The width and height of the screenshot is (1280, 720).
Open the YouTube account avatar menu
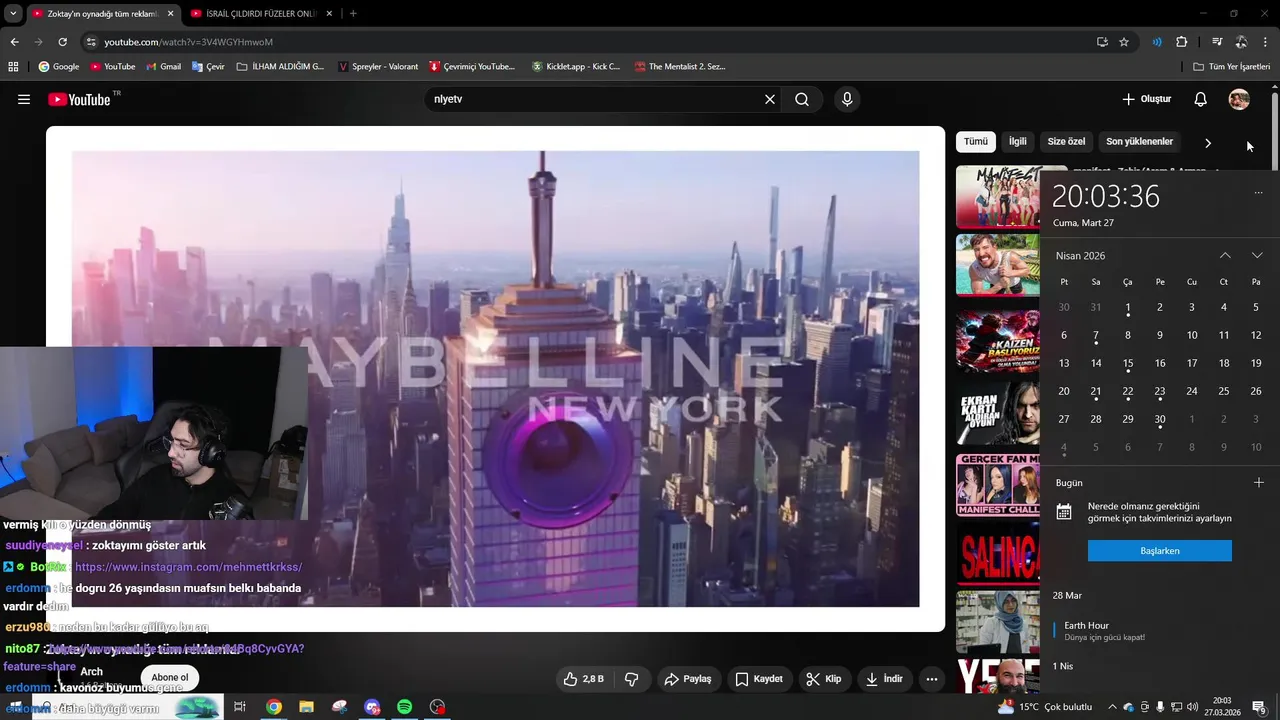coord(1239,99)
